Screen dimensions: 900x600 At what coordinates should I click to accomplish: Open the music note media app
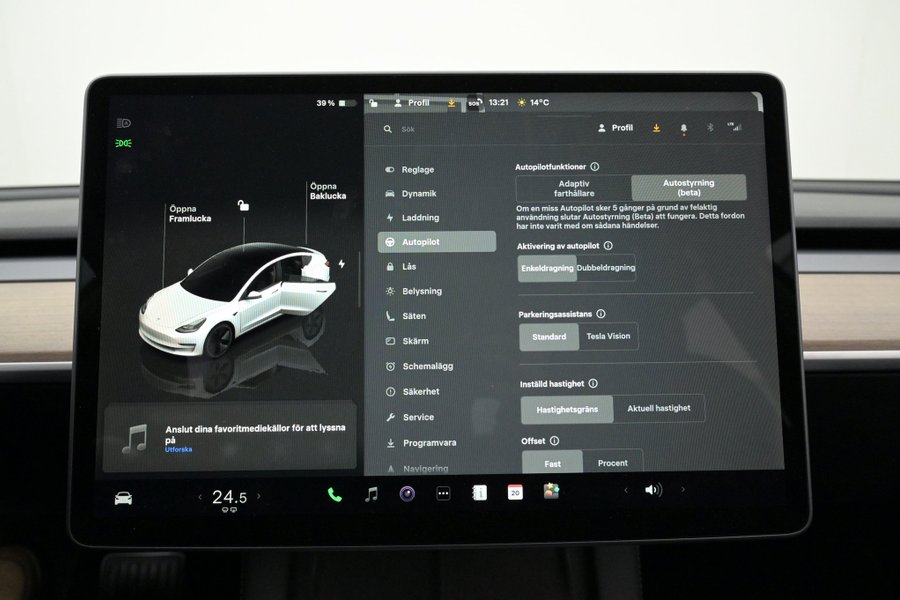coord(371,494)
